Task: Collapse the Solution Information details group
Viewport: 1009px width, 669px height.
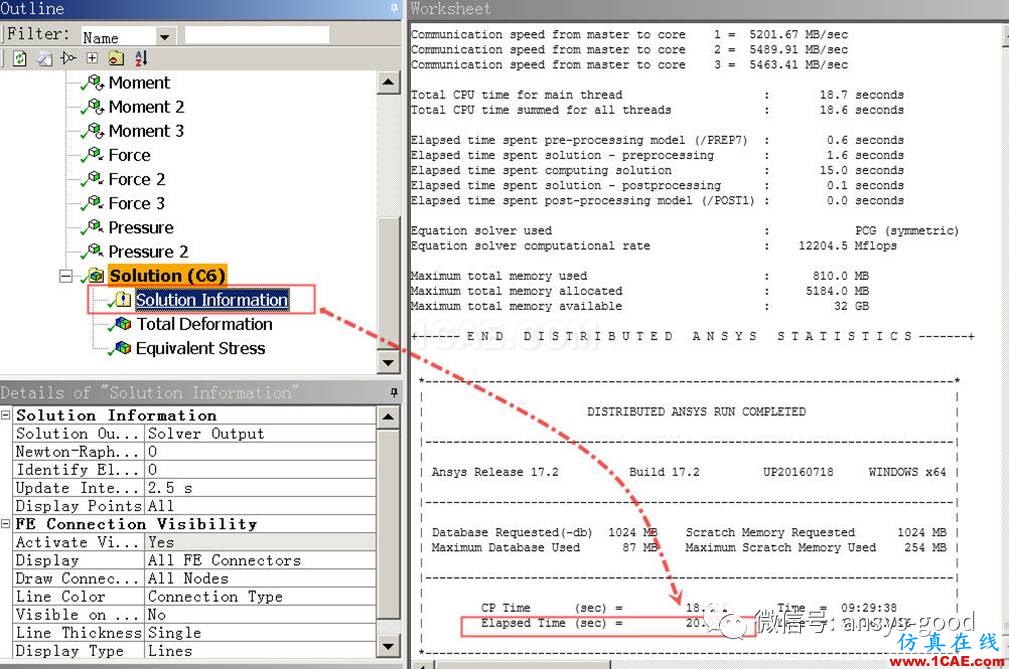Action: coord(6,415)
